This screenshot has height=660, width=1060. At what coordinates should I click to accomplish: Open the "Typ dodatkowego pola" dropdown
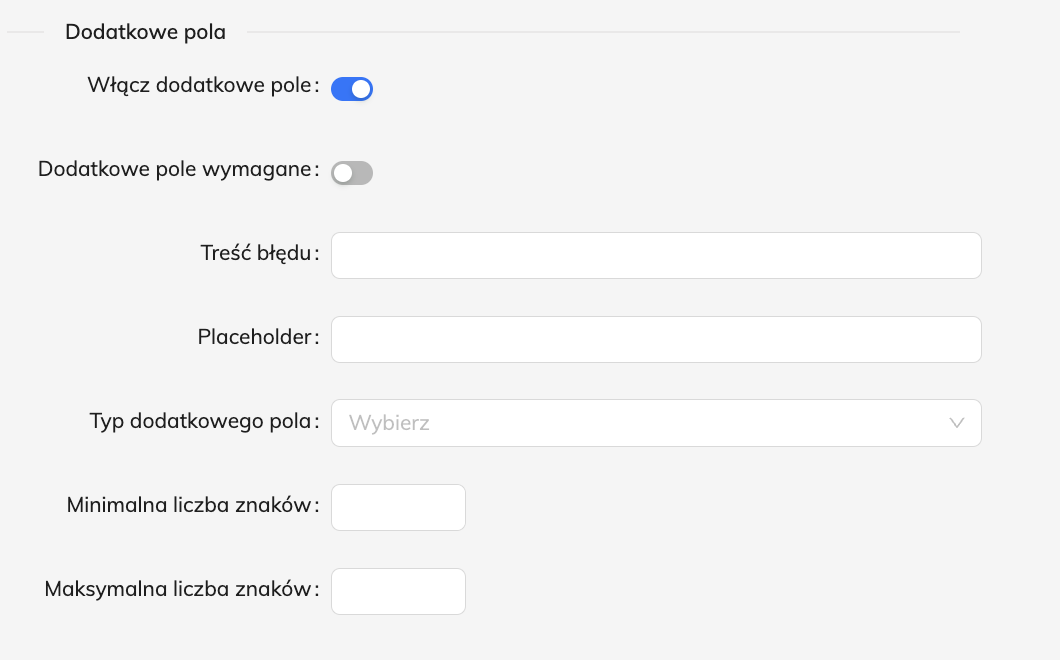(655, 423)
